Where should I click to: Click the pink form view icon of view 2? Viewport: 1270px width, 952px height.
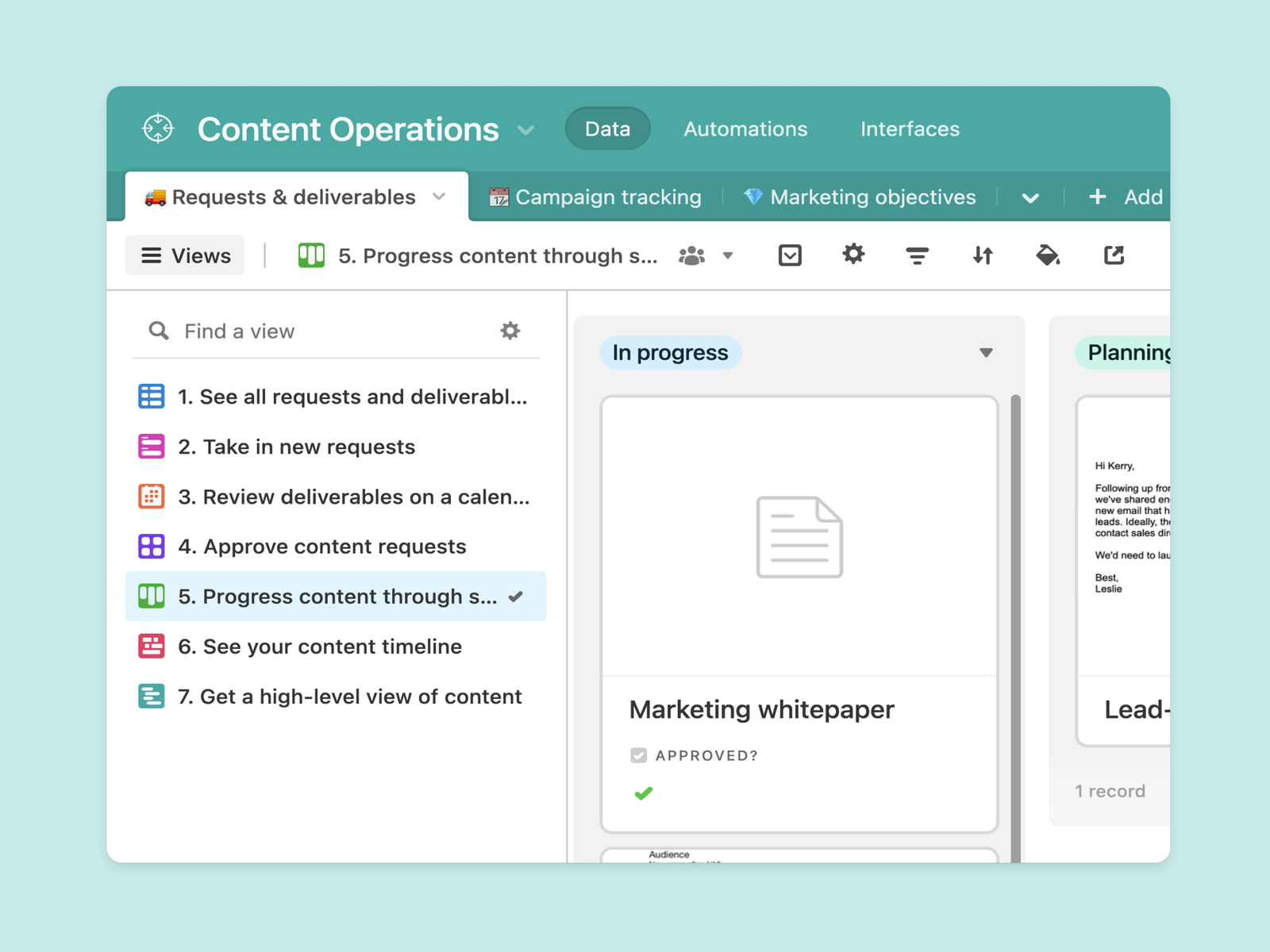(152, 446)
